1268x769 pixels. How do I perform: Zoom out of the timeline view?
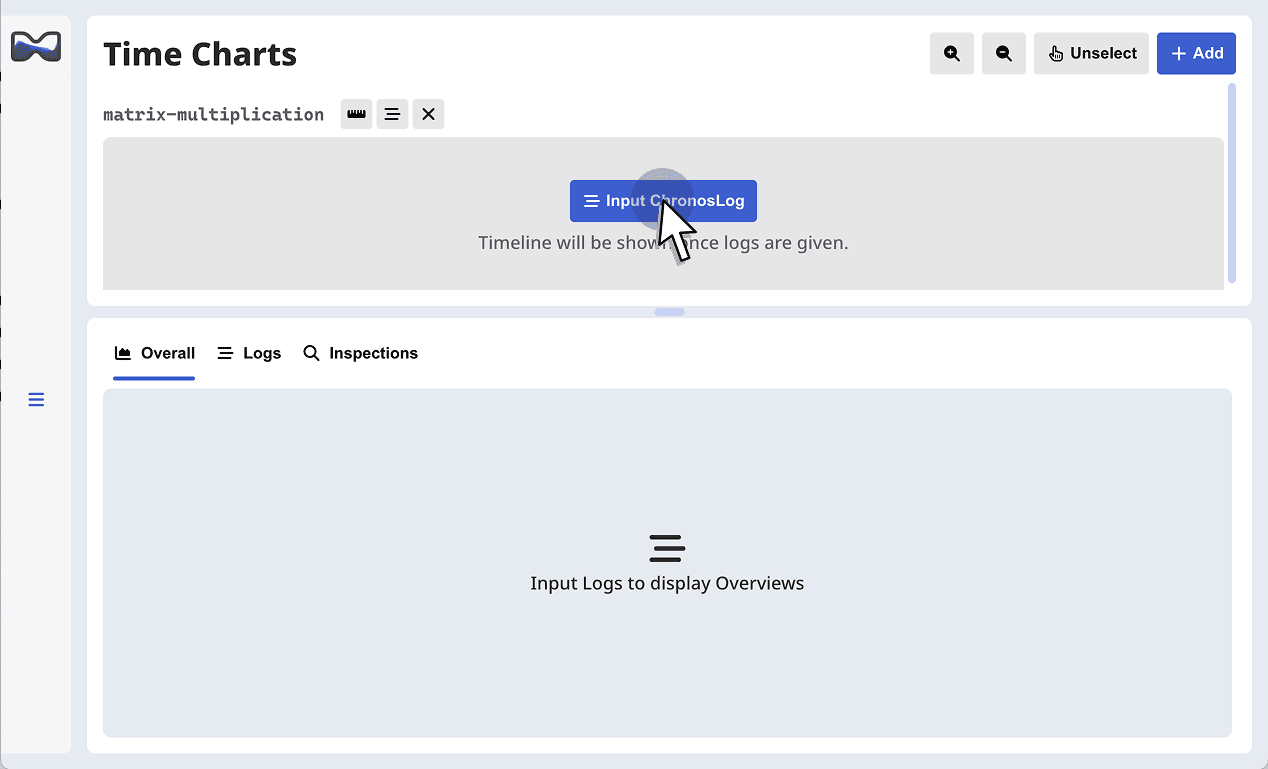click(1003, 53)
